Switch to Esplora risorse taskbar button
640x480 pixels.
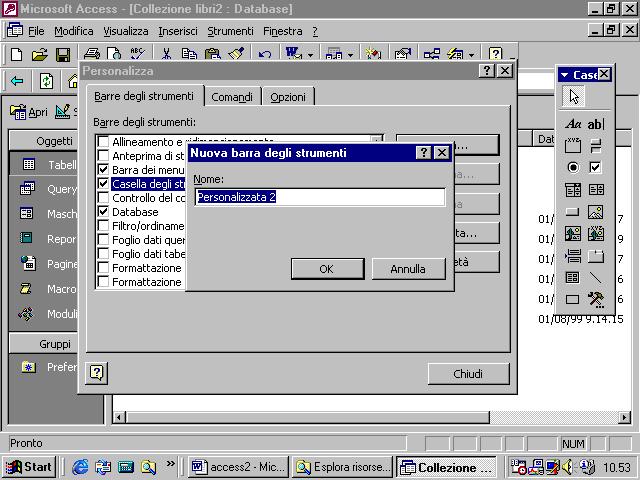[342, 467]
